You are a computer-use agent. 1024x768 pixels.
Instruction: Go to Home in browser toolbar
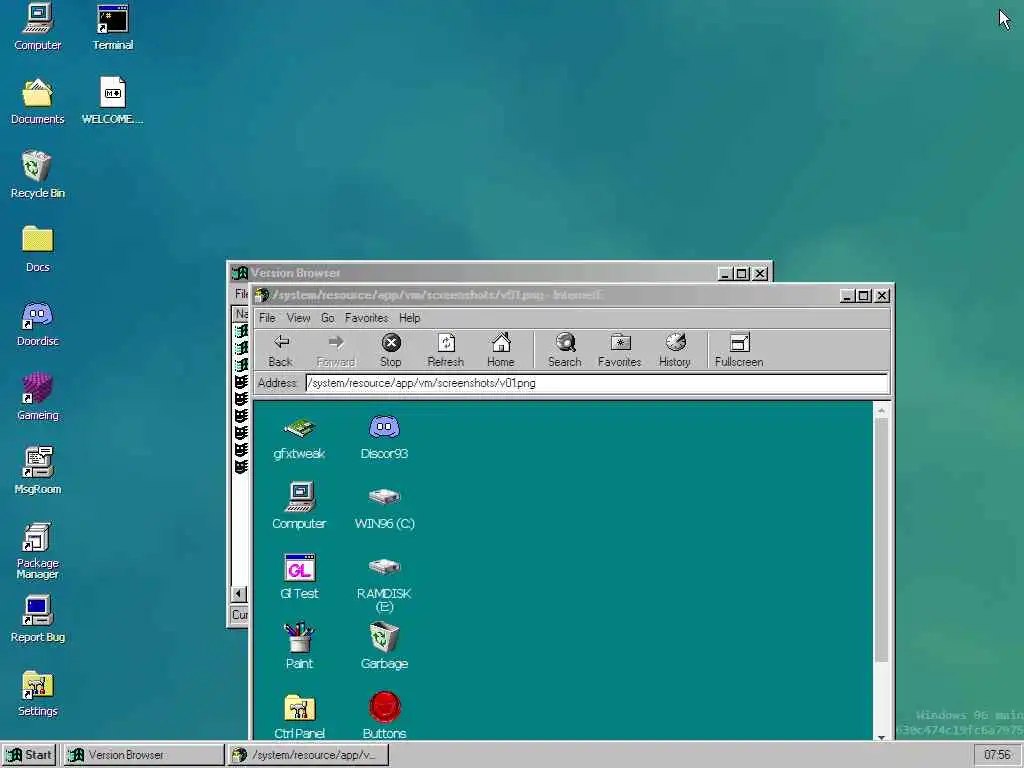pos(501,350)
